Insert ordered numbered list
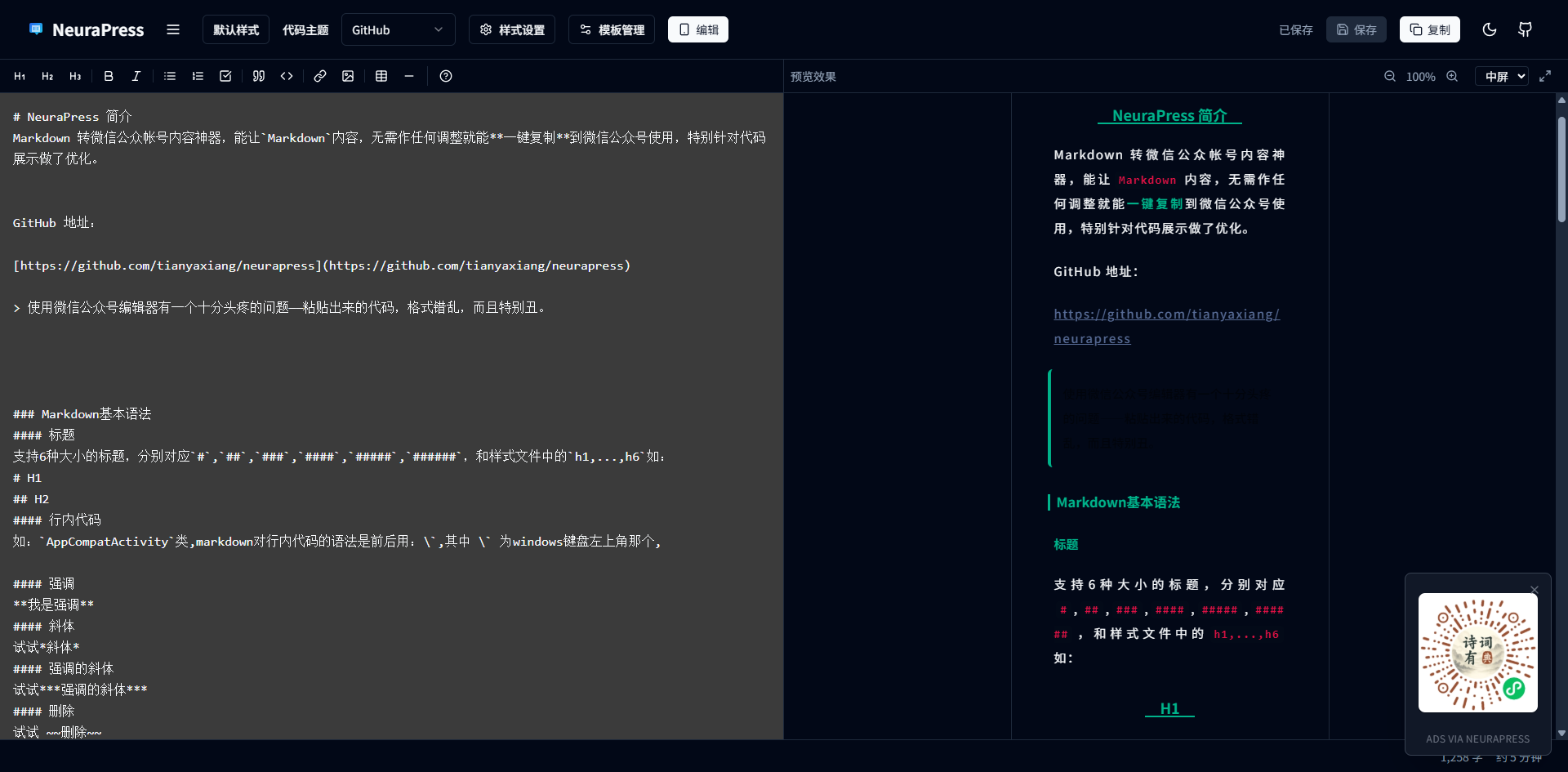Viewport: 1568px width, 772px height. click(198, 76)
